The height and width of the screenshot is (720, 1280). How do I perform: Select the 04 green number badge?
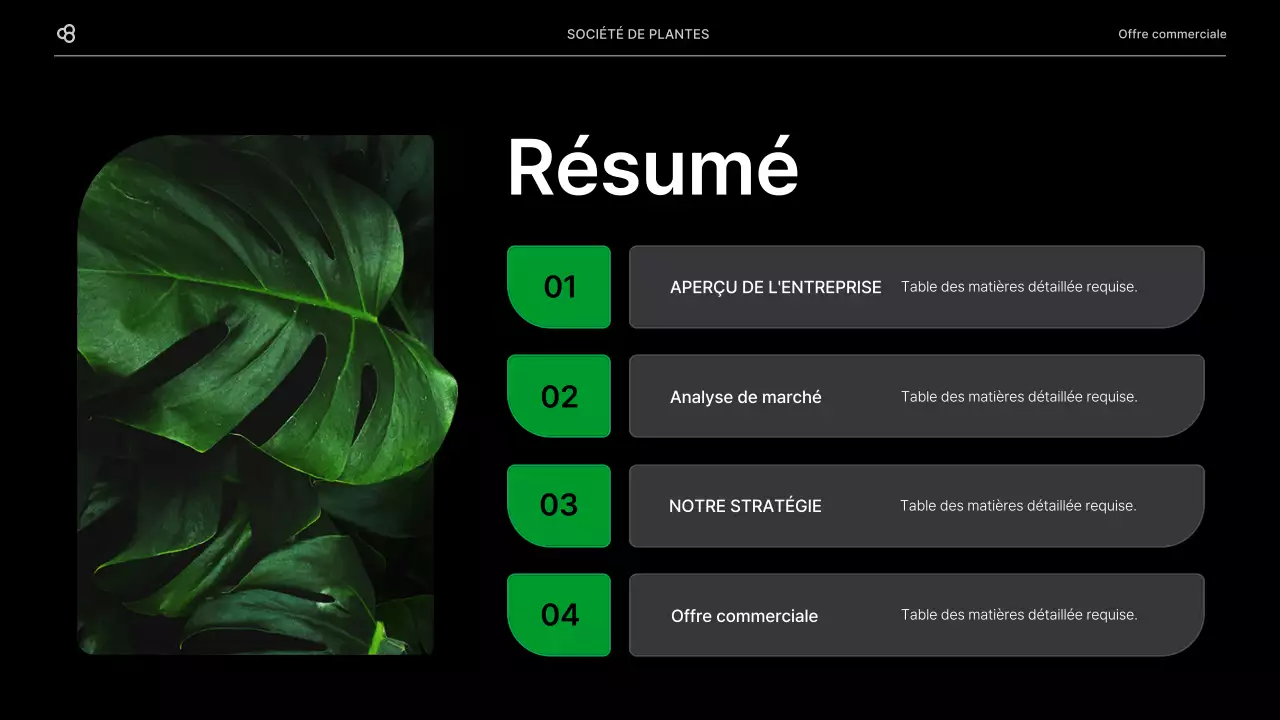pyautogui.click(x=559, y=615)
